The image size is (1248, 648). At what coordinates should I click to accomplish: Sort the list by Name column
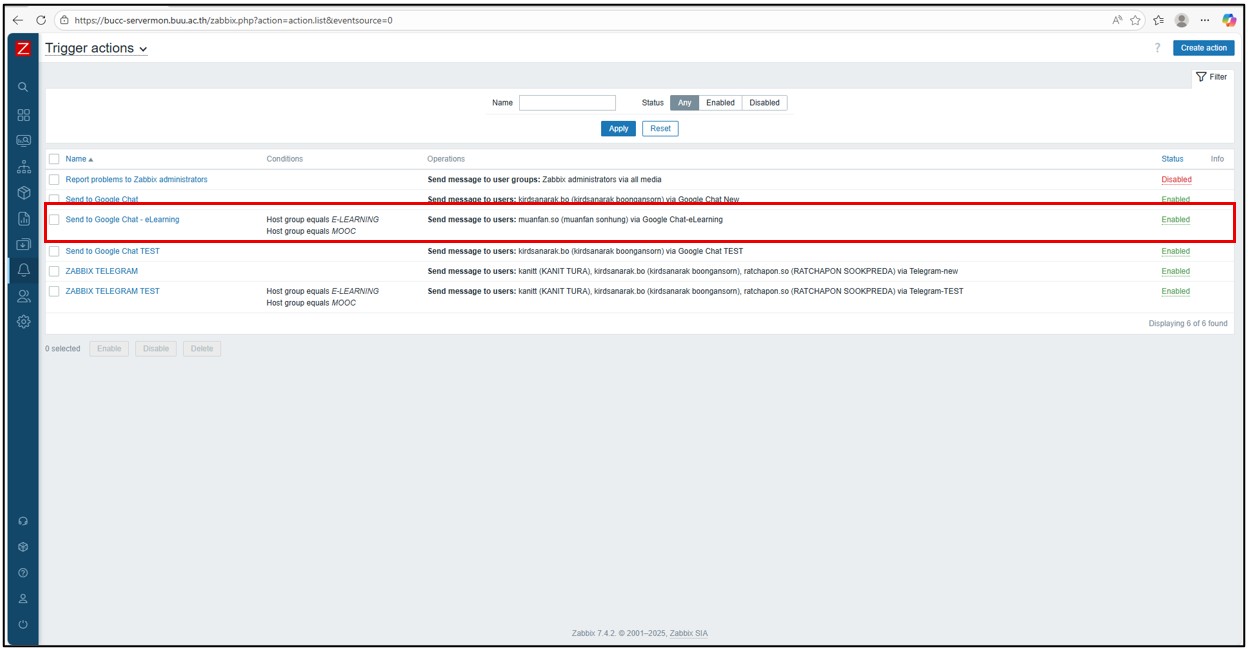pyautogui.click(x=78, y=159)
